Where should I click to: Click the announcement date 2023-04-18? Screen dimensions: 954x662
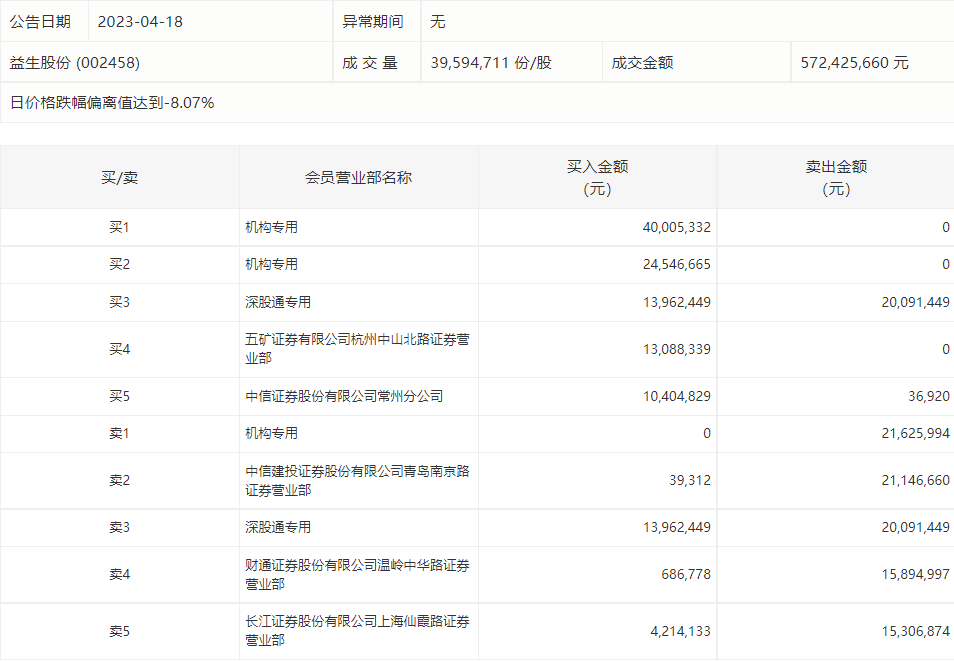140,22
